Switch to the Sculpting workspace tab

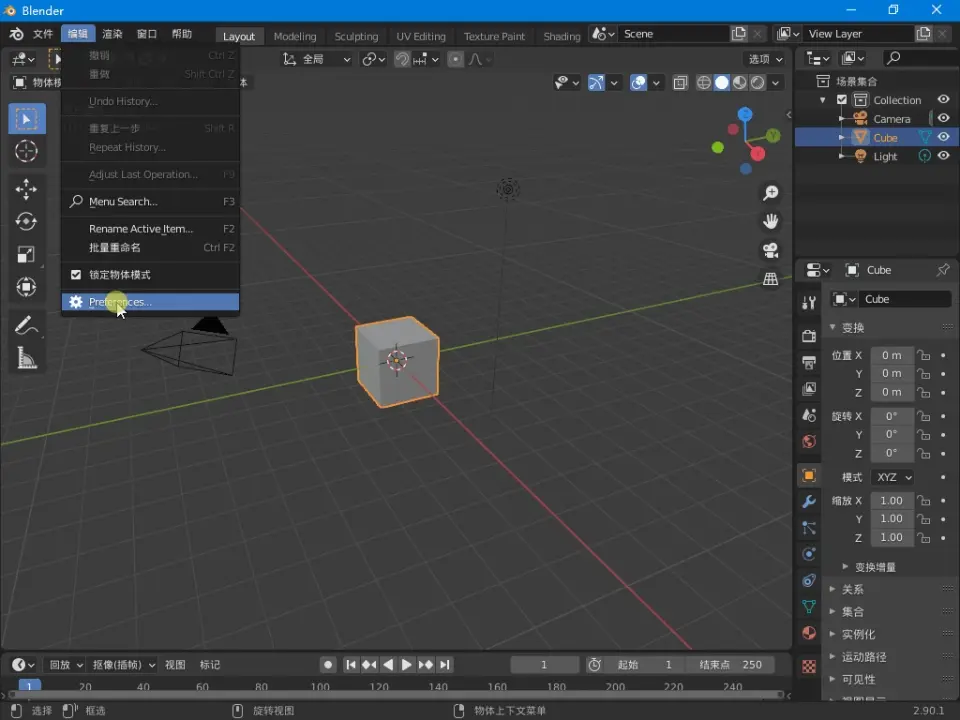[356, 36]
